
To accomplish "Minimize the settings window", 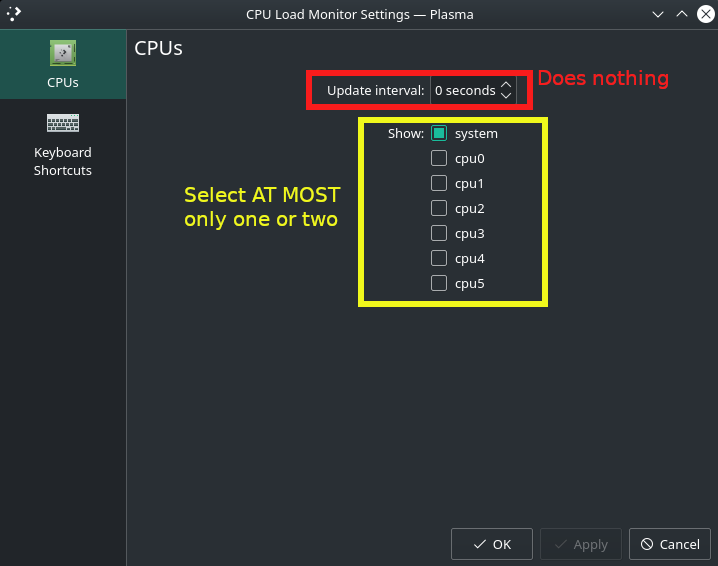I will coord(657,14).
